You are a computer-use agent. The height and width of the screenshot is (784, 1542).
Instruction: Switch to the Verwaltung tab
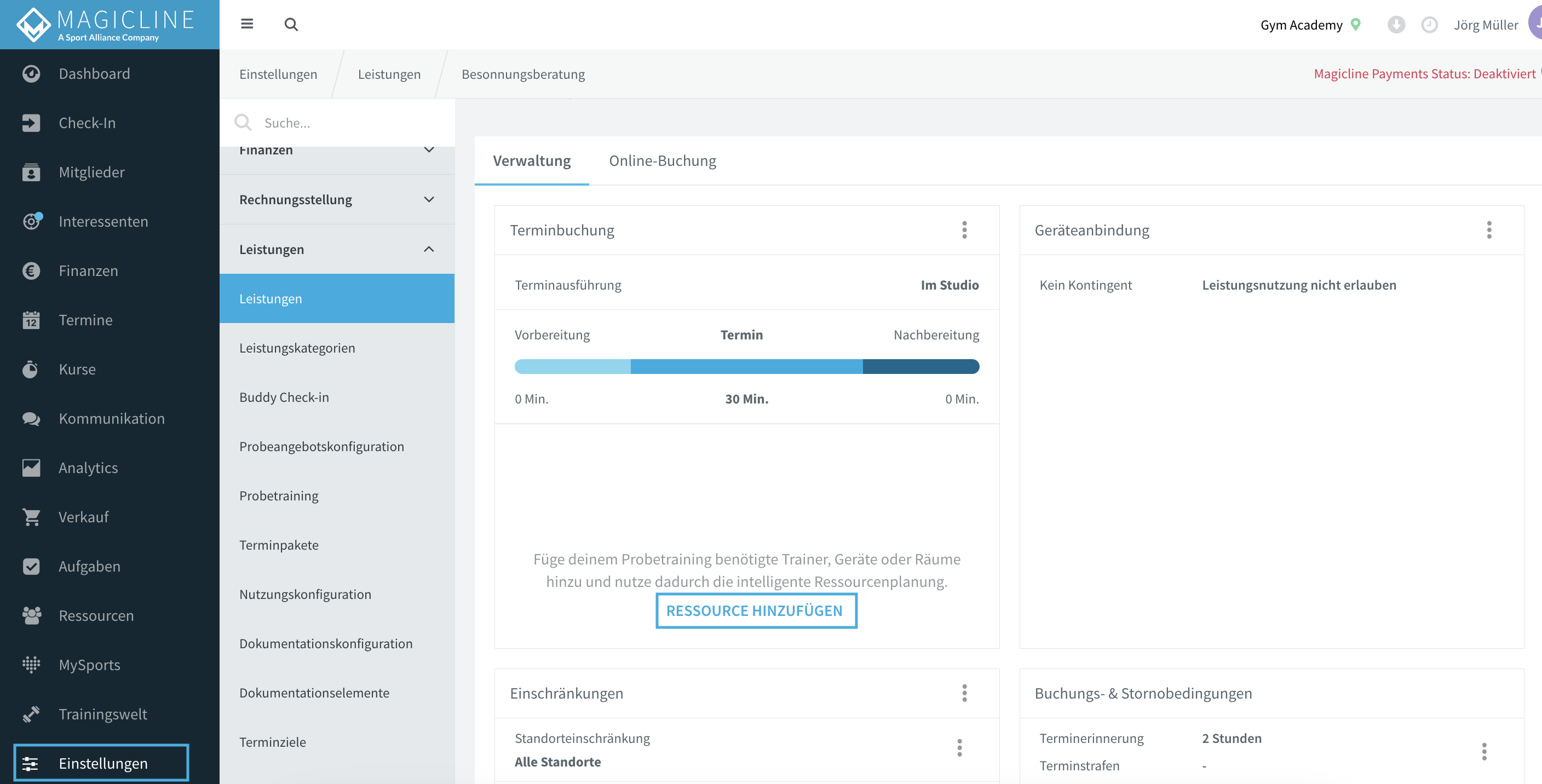(532, 160)
